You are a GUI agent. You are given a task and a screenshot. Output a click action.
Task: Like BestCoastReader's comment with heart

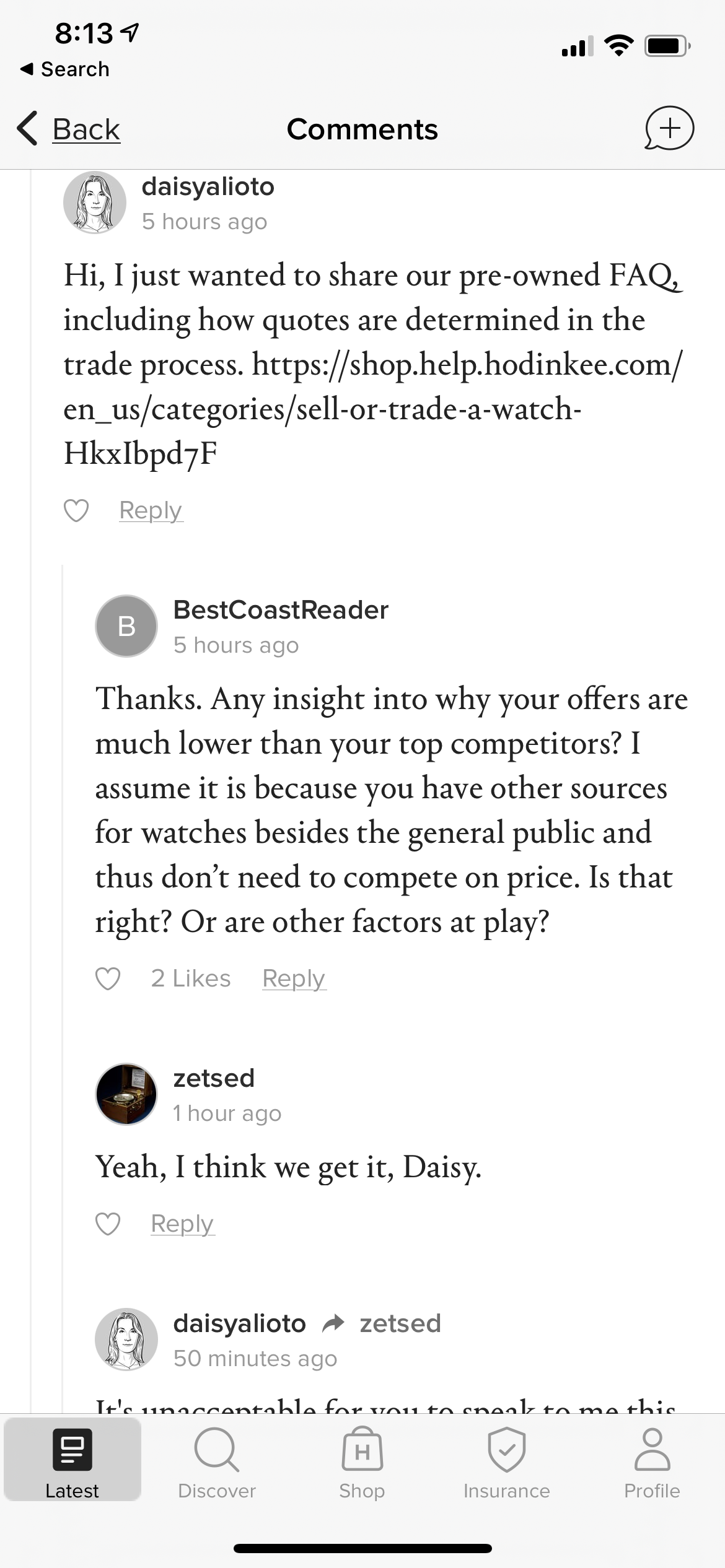(x=108, y=979)
